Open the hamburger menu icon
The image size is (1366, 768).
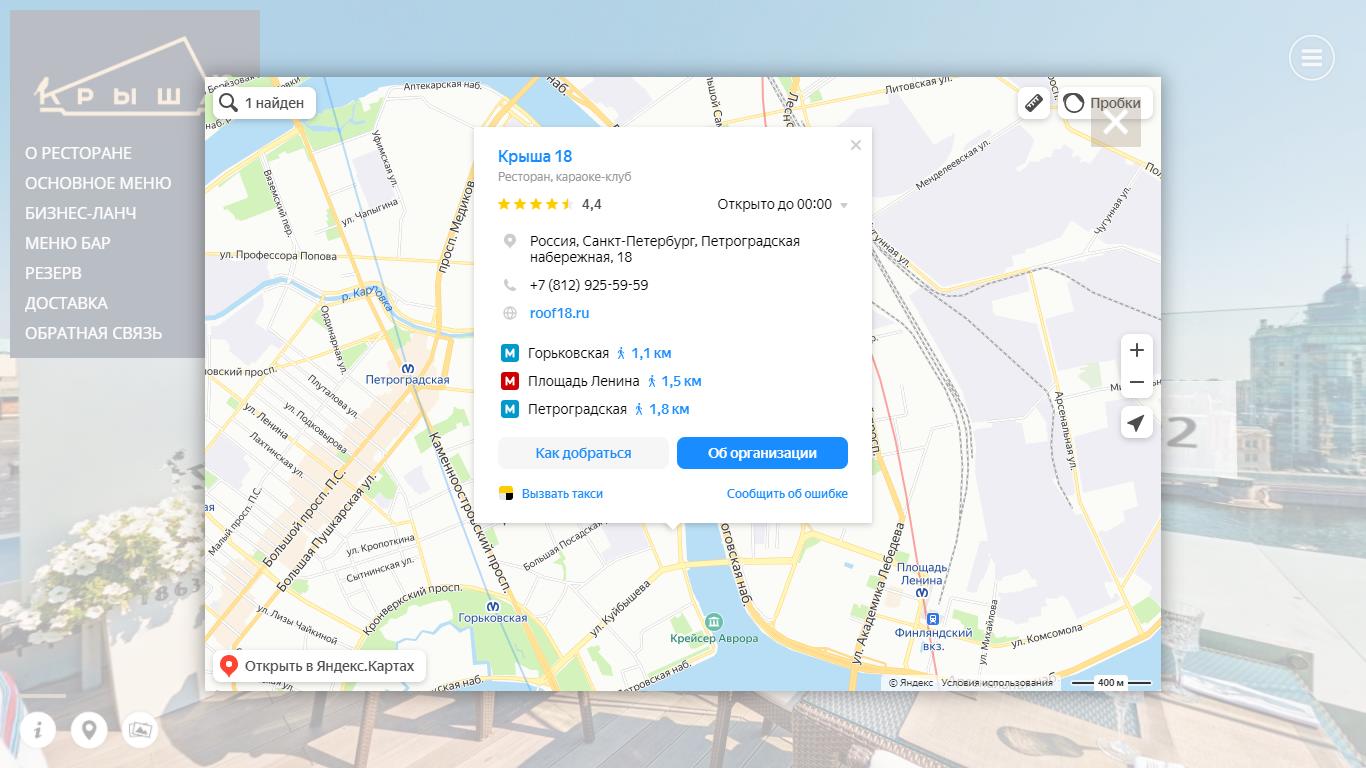tap(1311, 58)
